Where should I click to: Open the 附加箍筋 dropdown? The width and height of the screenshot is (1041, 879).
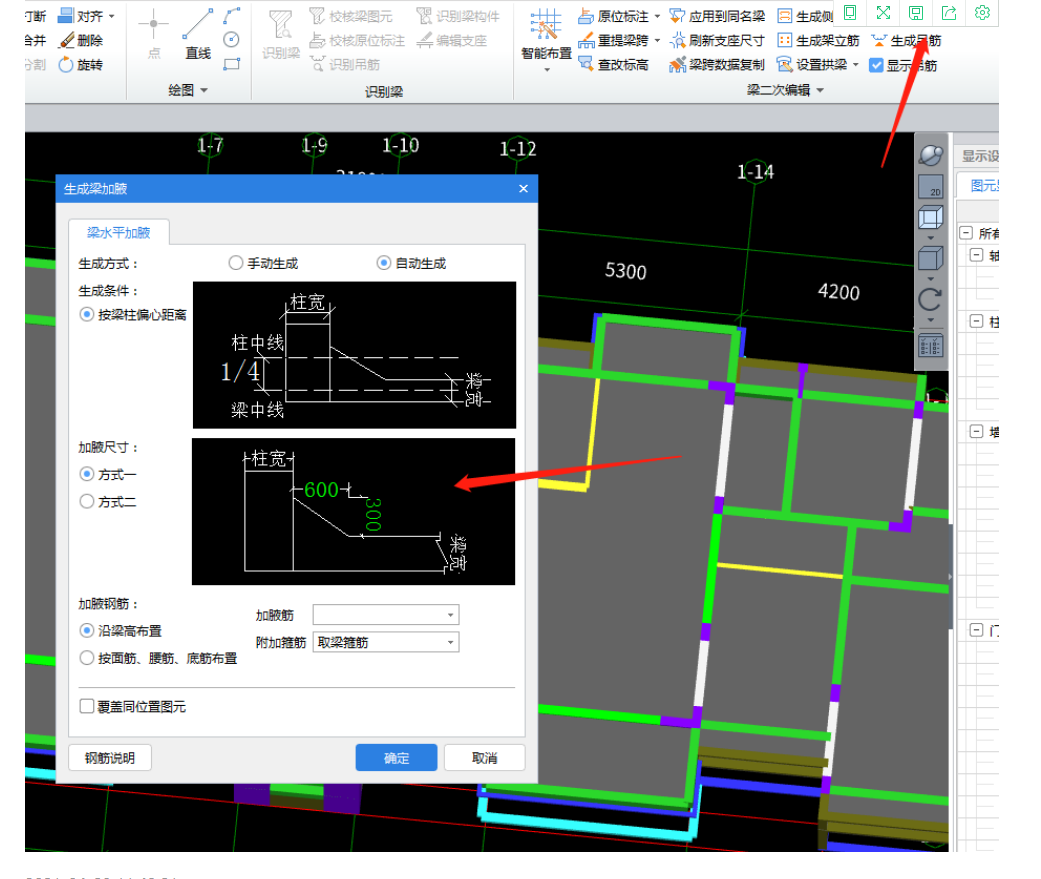click(x=386, y=642)
